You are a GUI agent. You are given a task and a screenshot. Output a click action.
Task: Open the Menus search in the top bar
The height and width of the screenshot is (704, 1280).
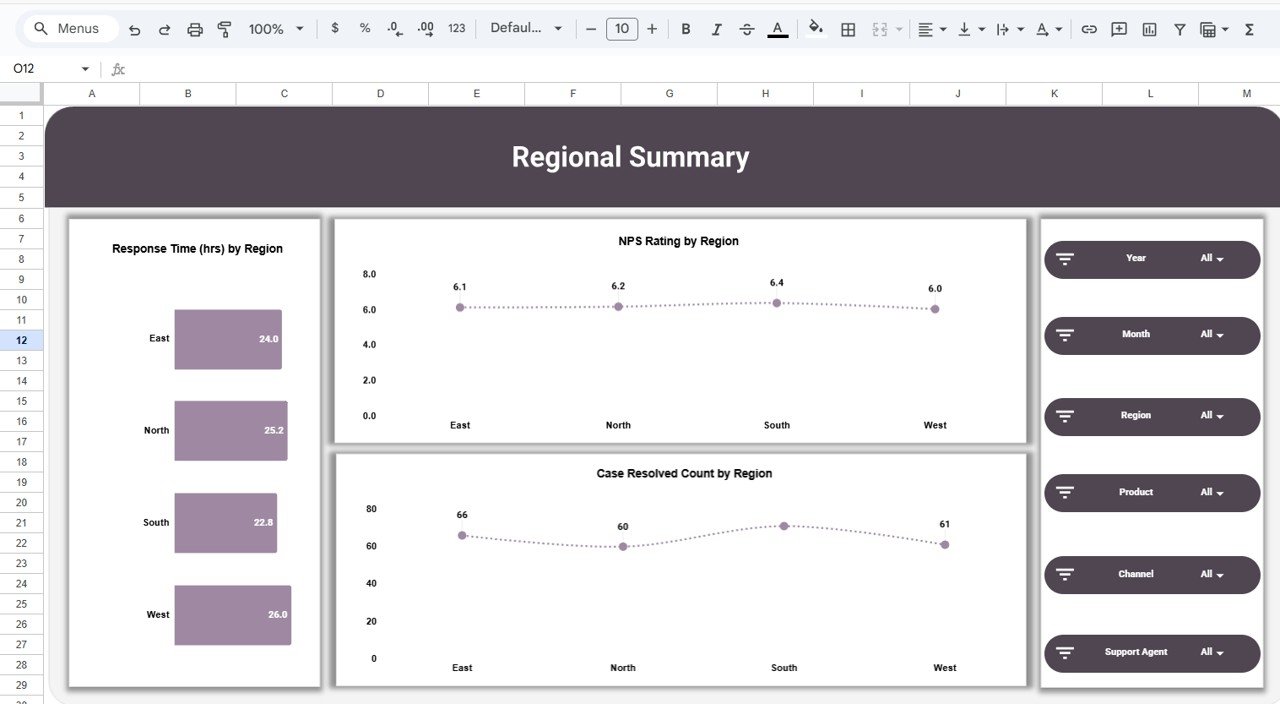click(x=68, y=28)
